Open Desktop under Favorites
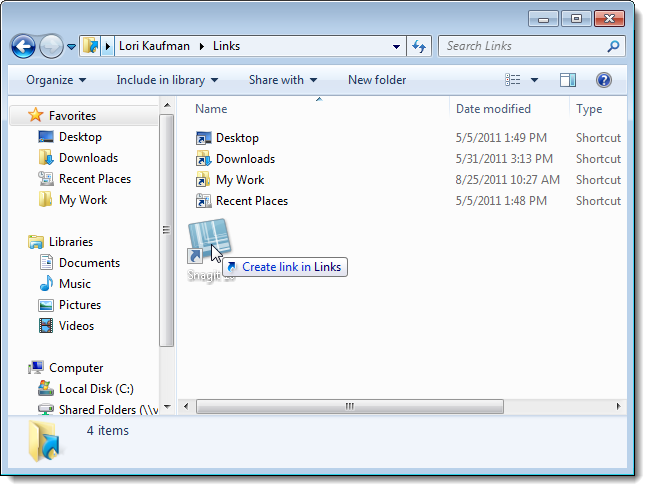This screenshot has width=650, height=491. coord(80,137)
